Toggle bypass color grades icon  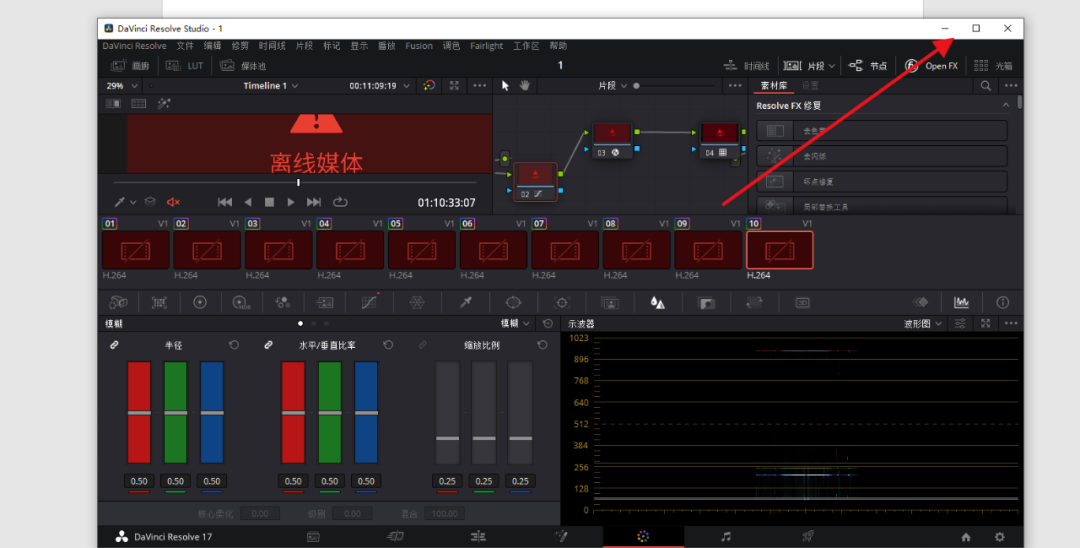coord(429,86)
